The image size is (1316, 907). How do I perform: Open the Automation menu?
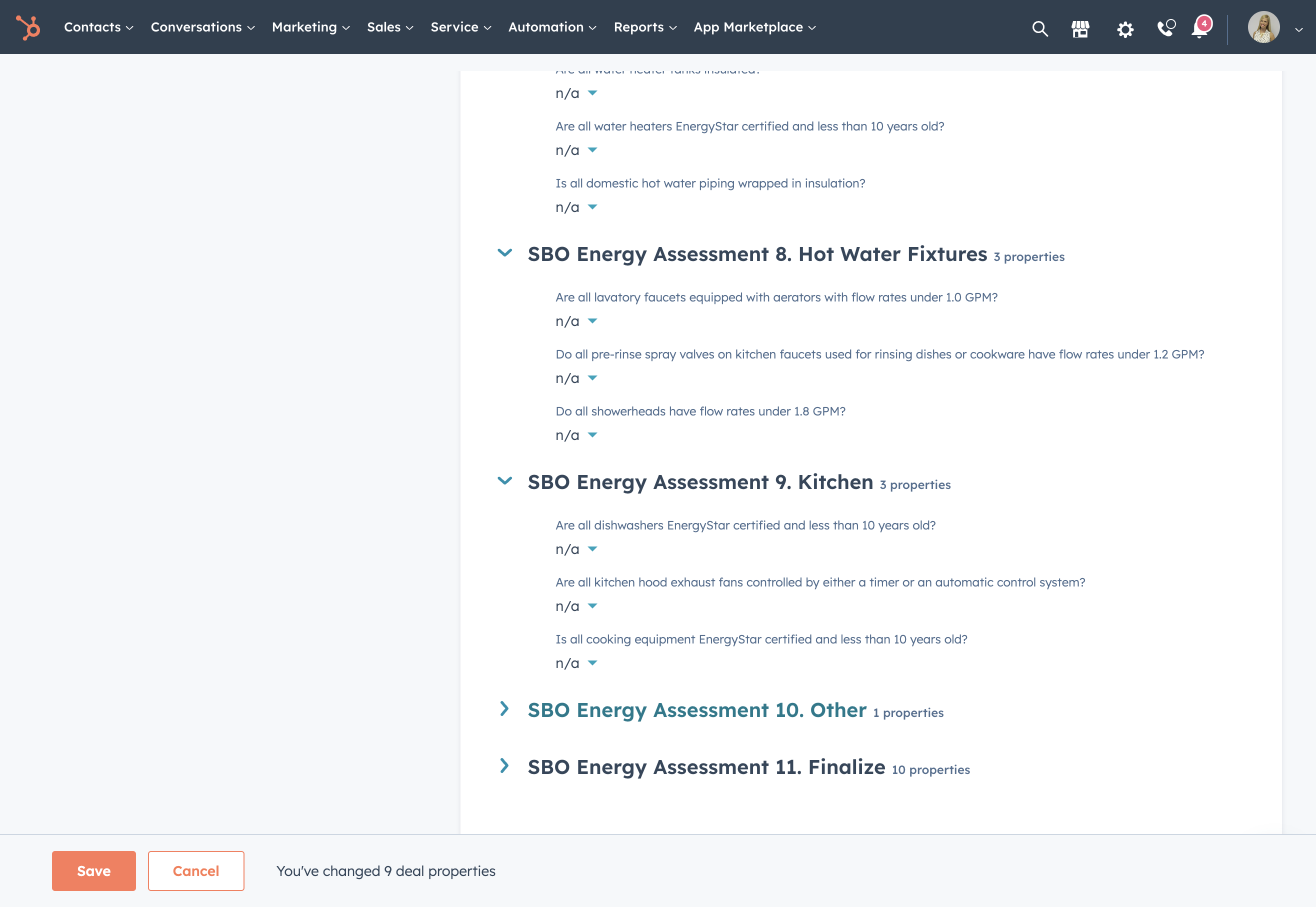pyautogui.click(x=551, y=27)
